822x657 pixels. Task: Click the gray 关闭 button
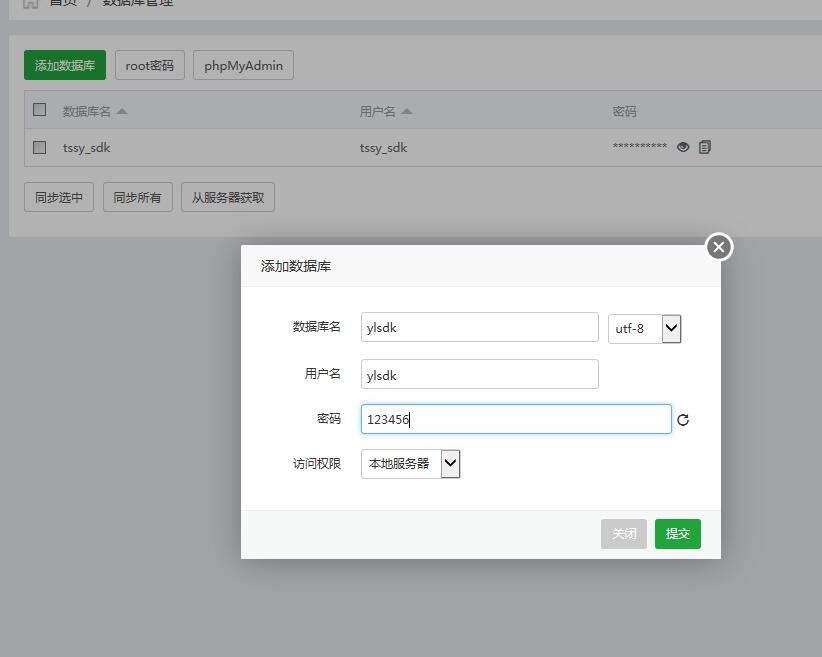tap(624, 534)
